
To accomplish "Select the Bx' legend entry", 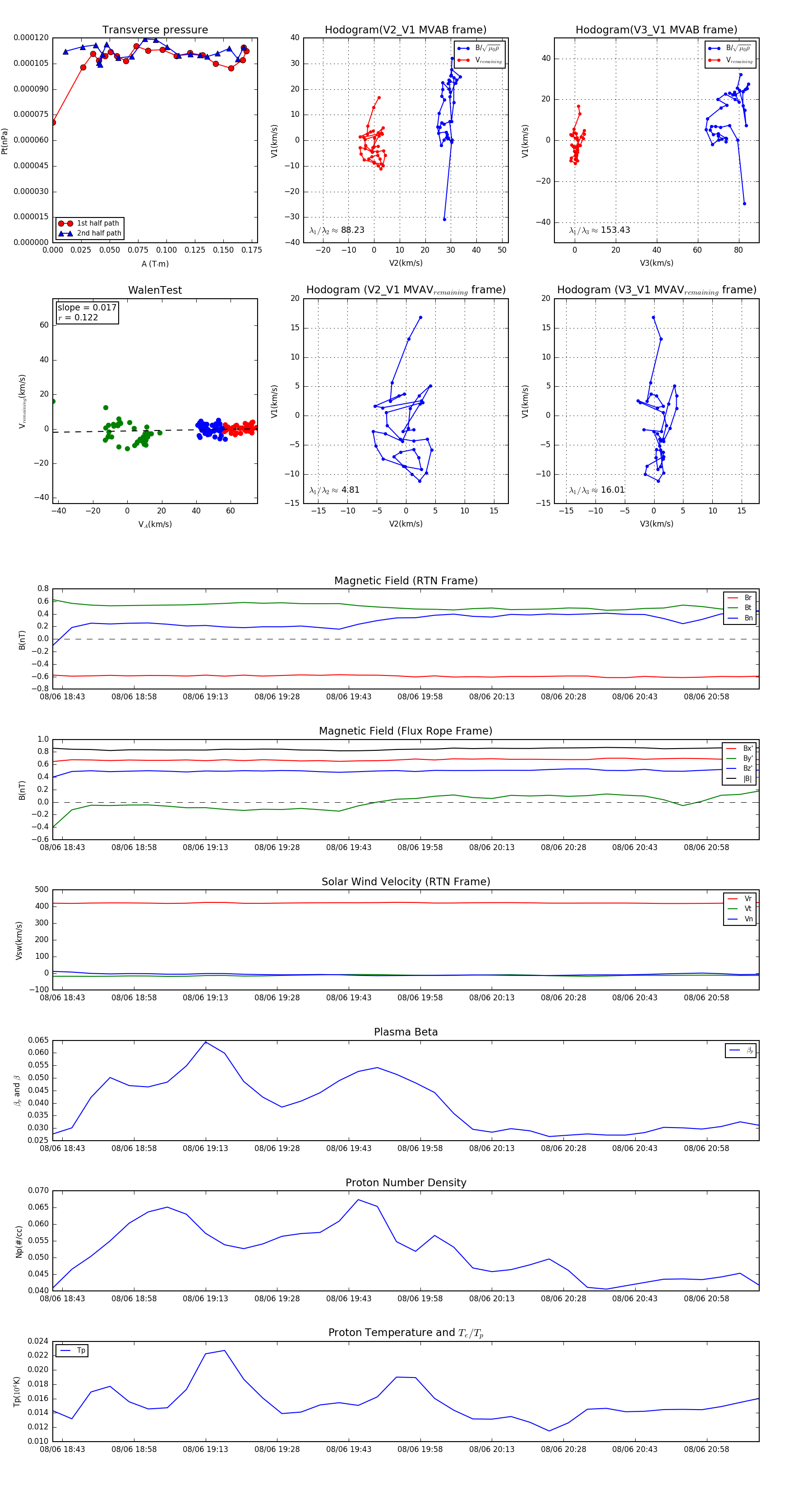I will point(739,748).
